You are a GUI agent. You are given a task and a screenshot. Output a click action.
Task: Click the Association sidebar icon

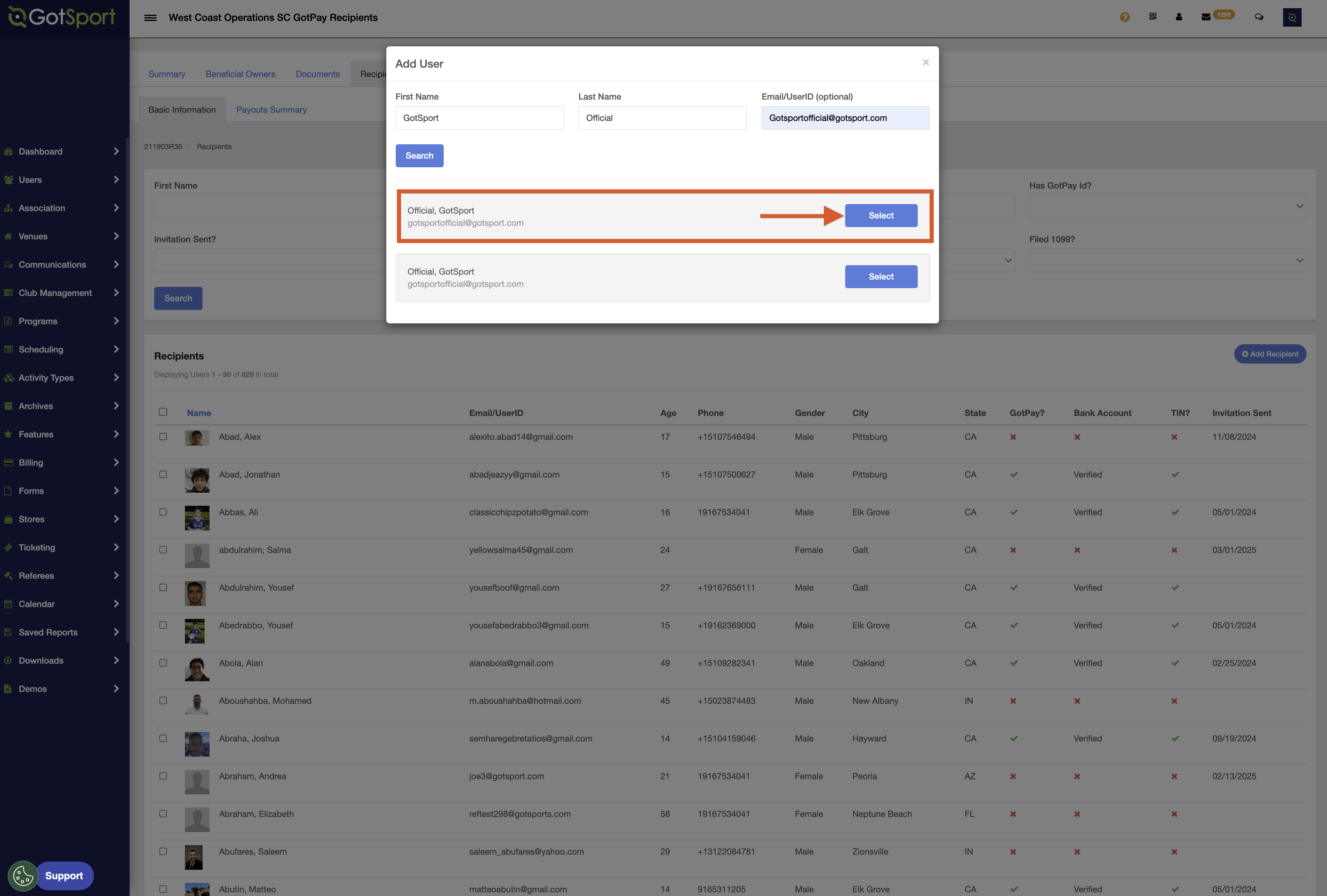coord(8,208)
